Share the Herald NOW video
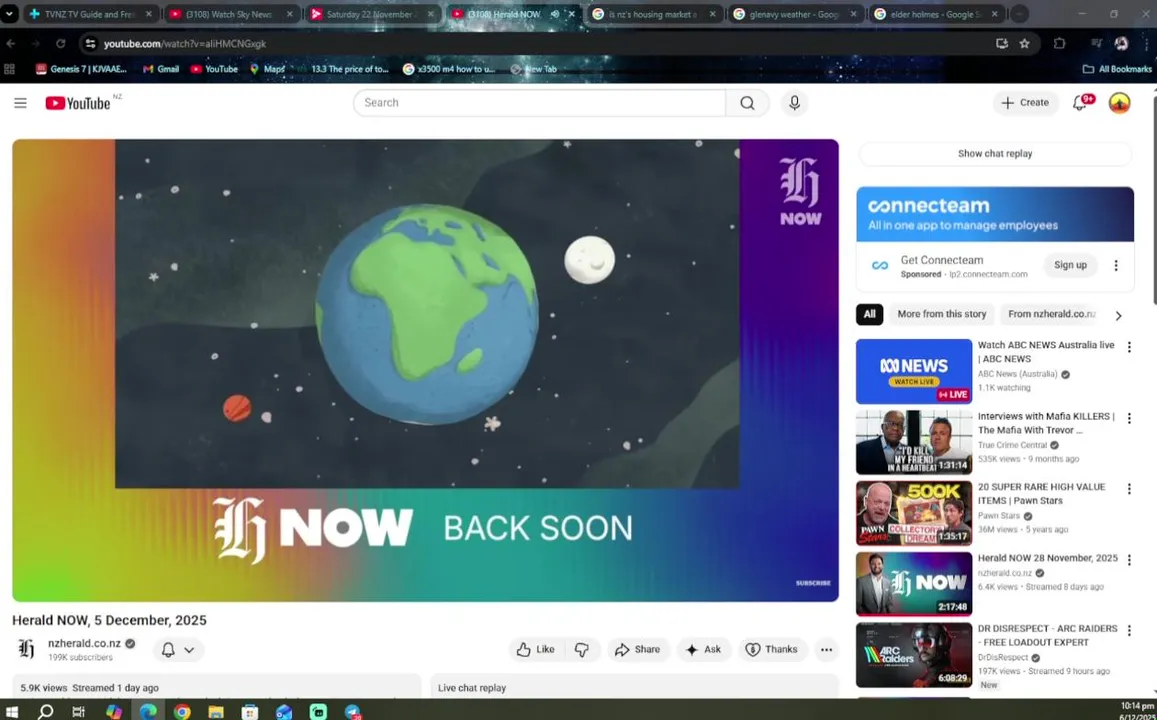 pos(638,650)
